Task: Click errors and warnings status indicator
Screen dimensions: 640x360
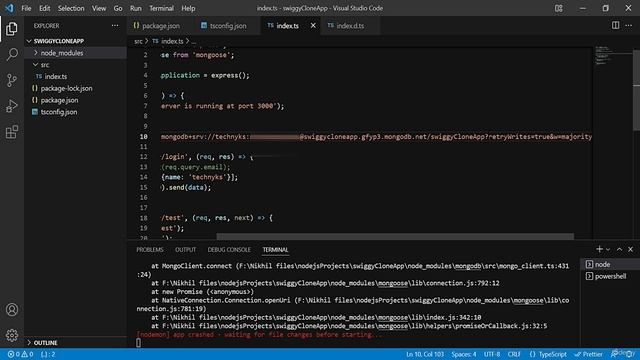Action: pos(20,354)
